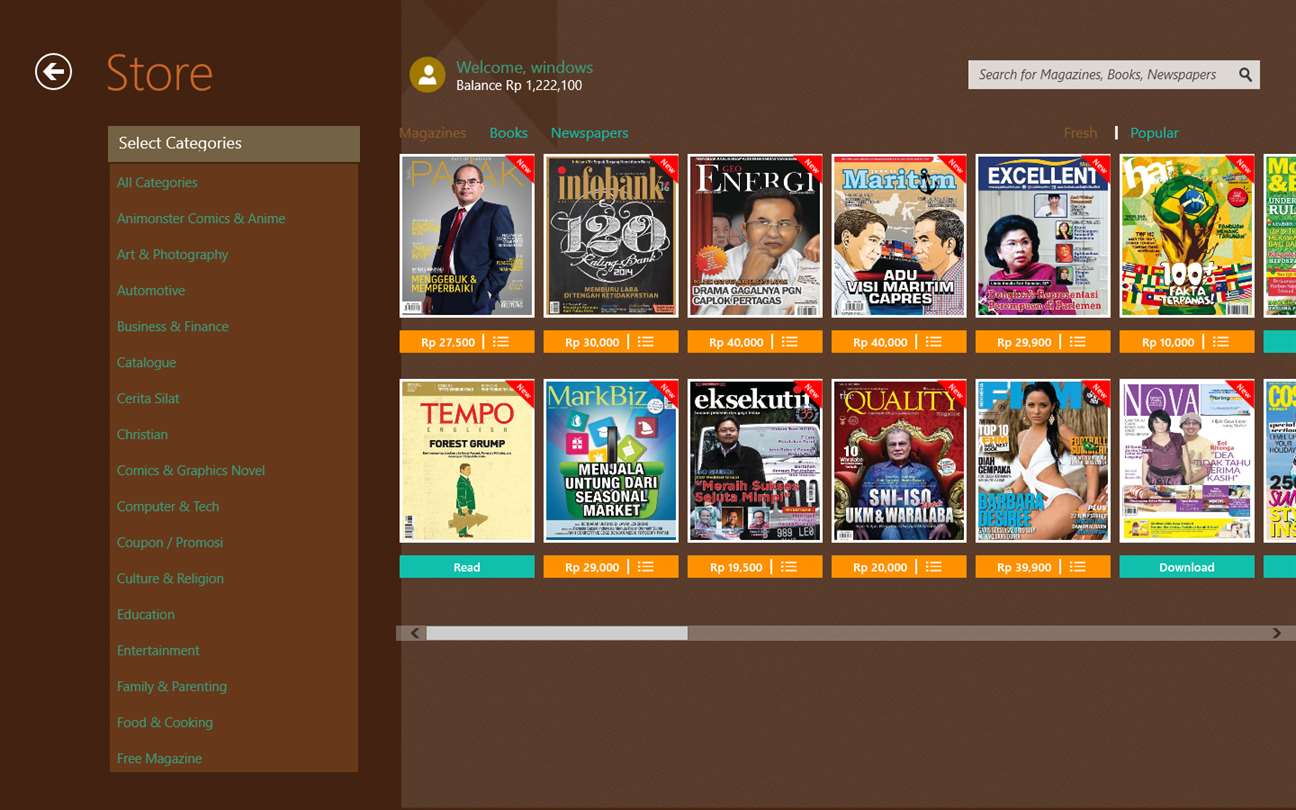Click the search magnifier icon

(x=1245, y=75)
